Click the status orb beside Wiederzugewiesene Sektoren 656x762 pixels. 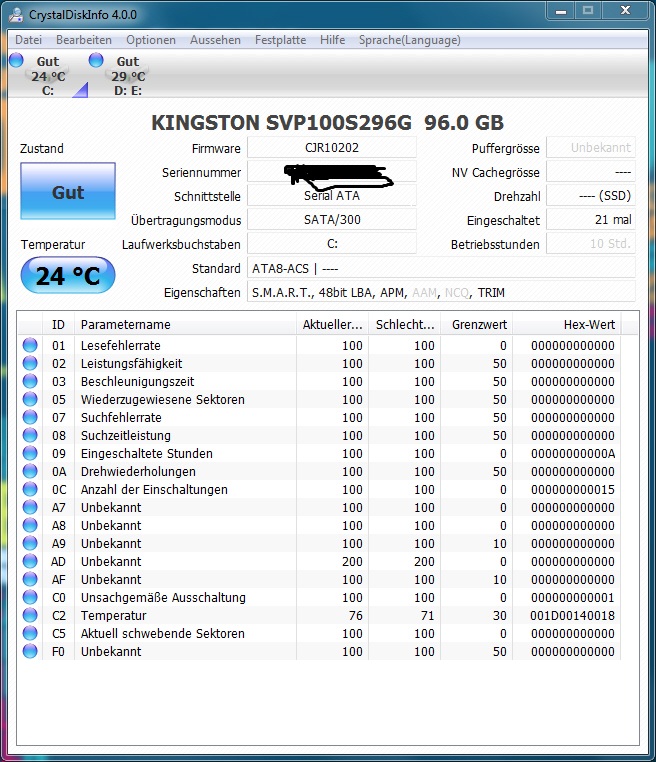[x=30, y=399]
